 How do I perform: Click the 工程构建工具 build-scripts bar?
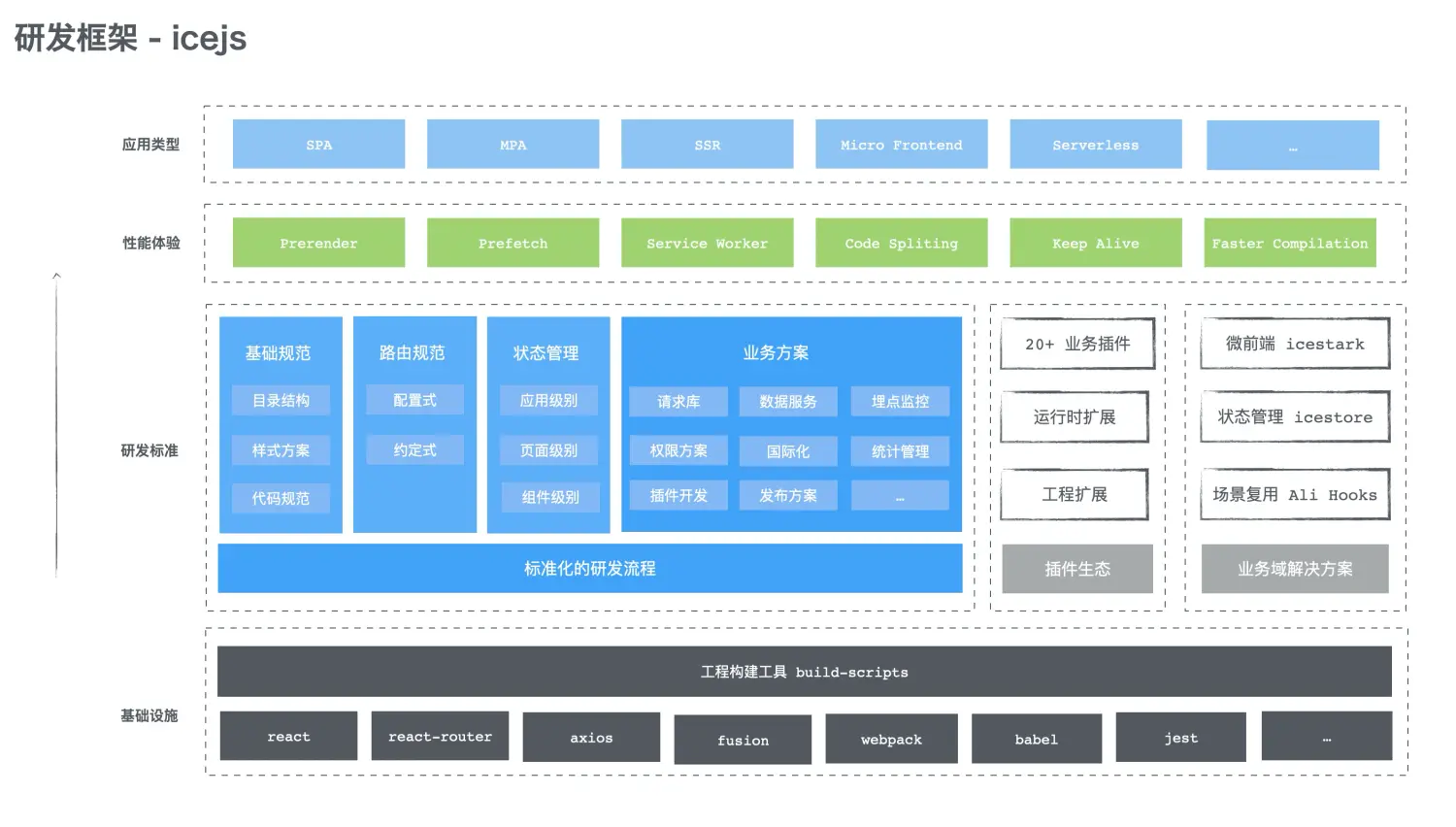coord(805,672)
